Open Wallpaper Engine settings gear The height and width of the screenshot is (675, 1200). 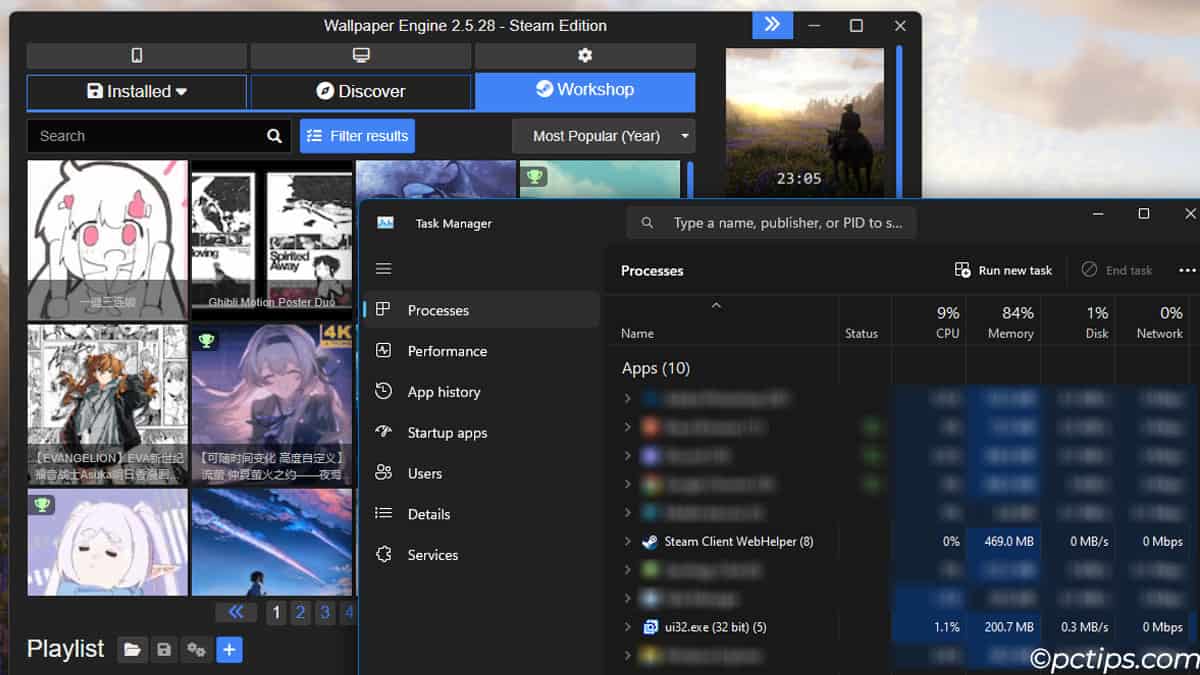click(585, 55)
